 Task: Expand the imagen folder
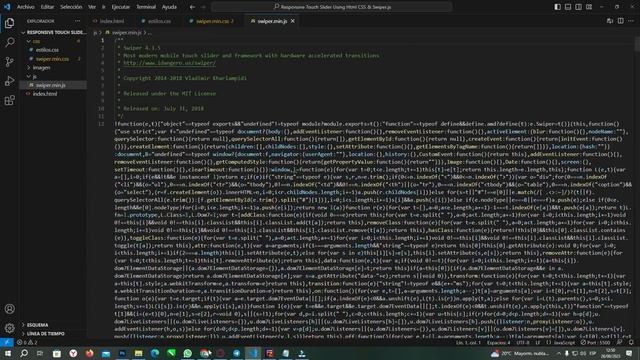53,68
